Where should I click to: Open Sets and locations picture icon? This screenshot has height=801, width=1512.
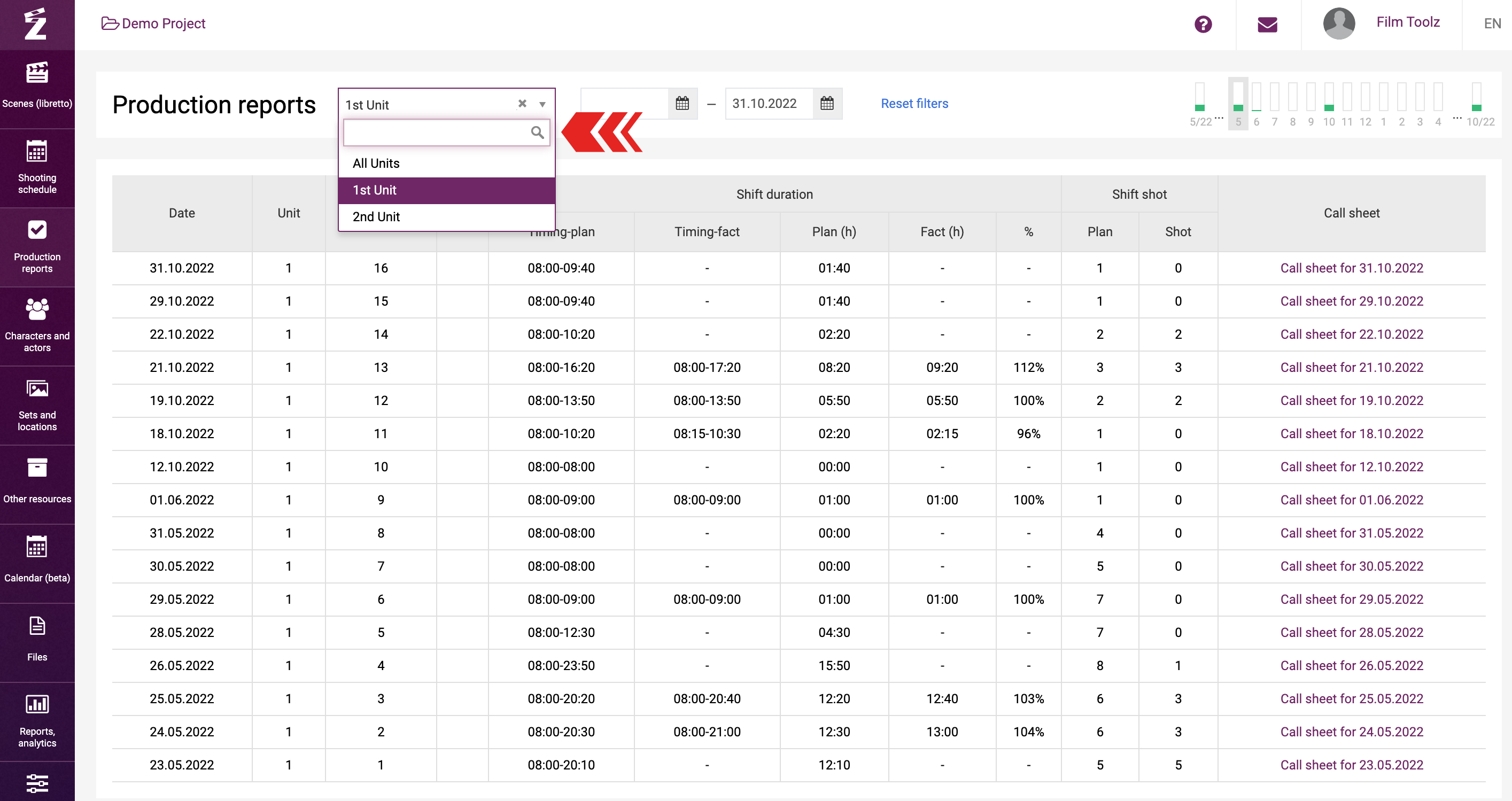tap(37, 389)
